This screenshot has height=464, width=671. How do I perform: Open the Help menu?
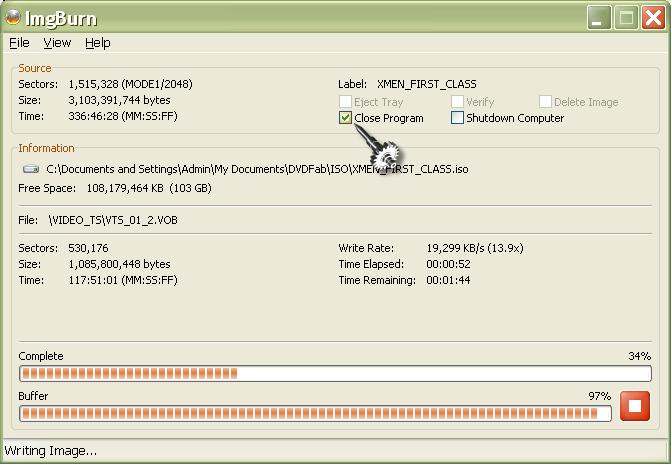click(x=98, y=43)
